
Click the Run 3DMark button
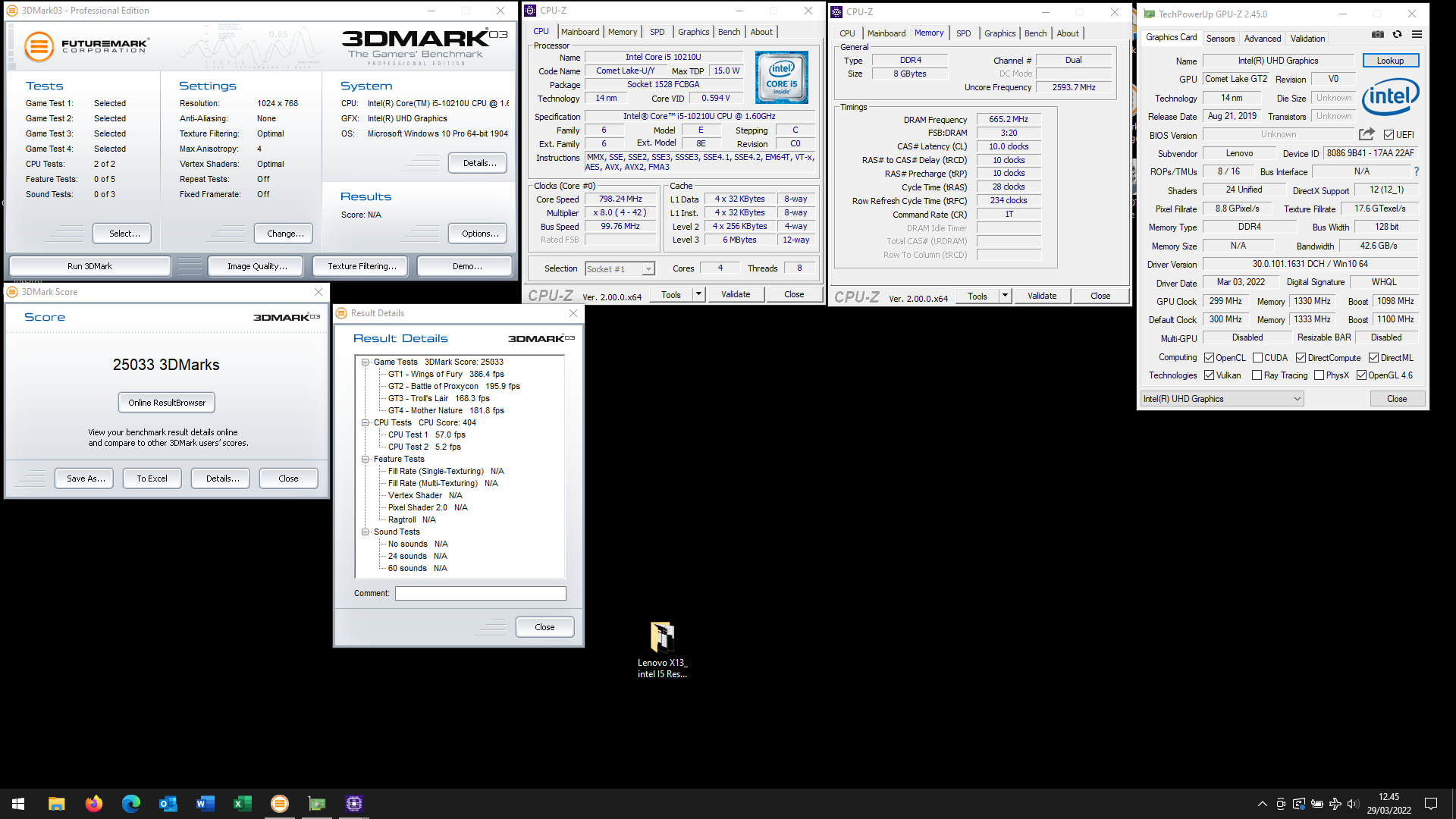point(89,266)
